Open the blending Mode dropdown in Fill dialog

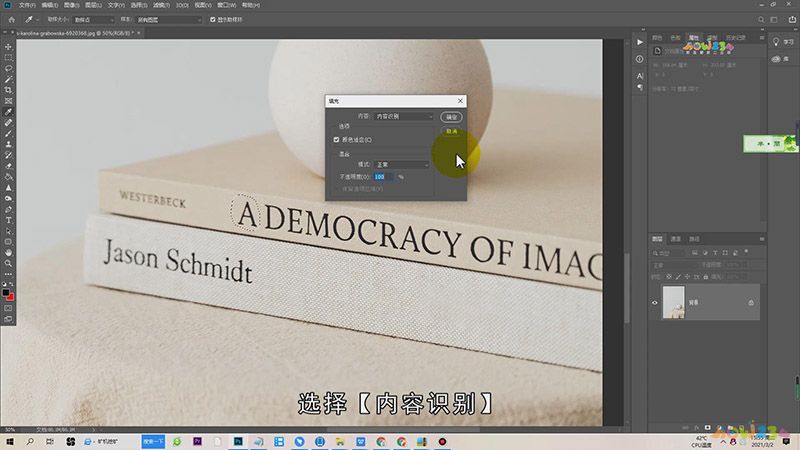(402, 164)
